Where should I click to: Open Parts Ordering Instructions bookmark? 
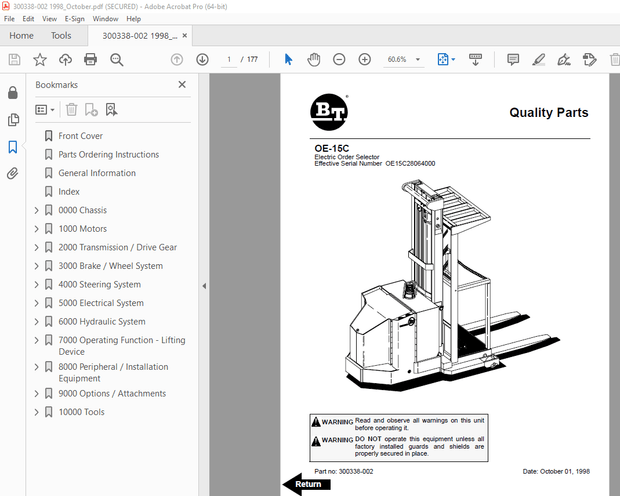click(108, 155)
